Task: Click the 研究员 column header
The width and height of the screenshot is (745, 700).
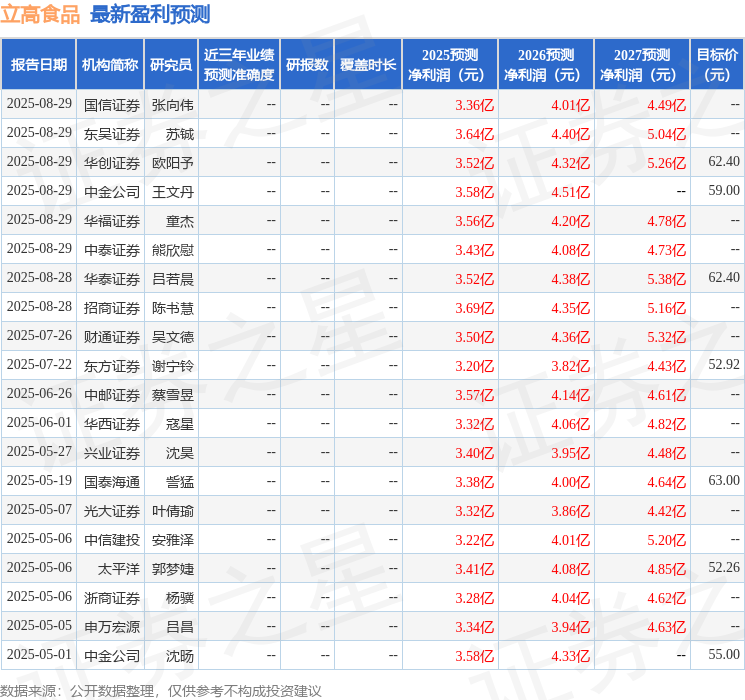Action: point(171,65)
